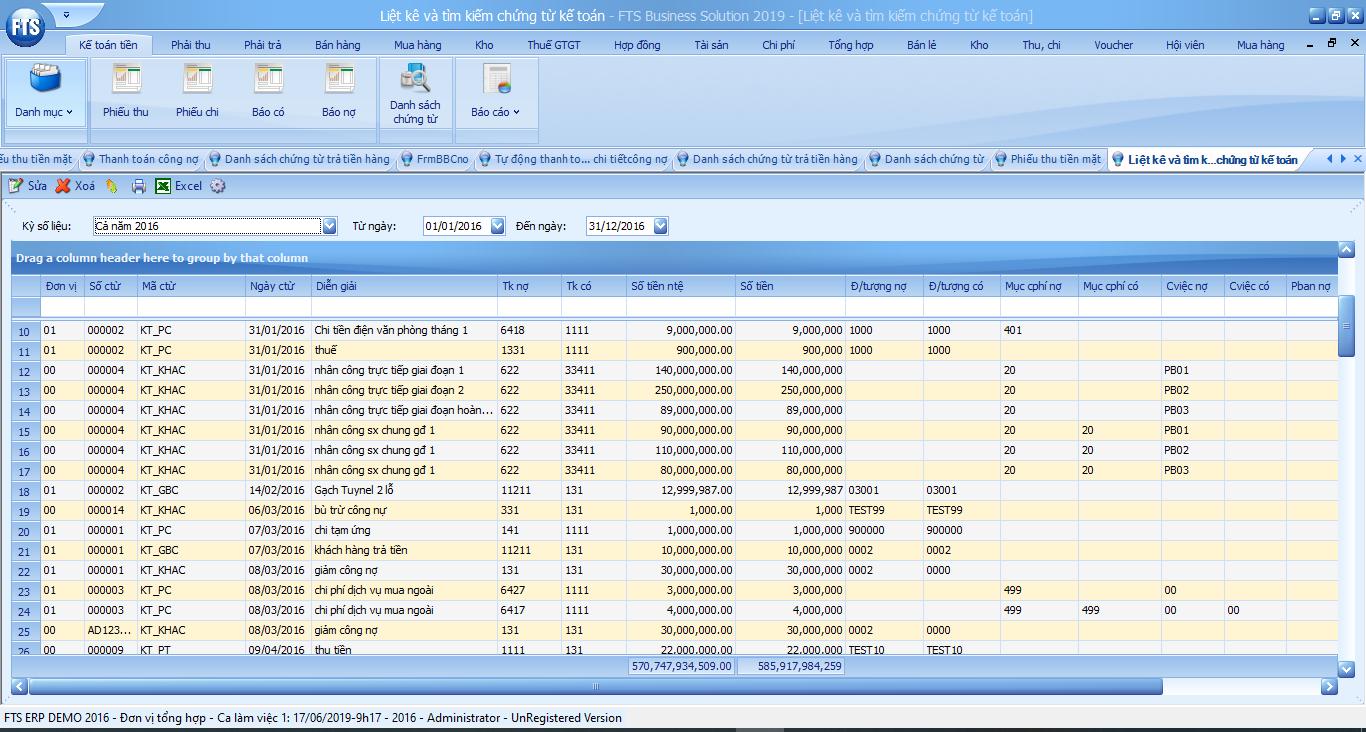Image resolution: width=1366 pixels, height=732 pixels.
Task: Select row Chi tiền điện văn phòng tháng 1
Action: [x=674, y=330]
